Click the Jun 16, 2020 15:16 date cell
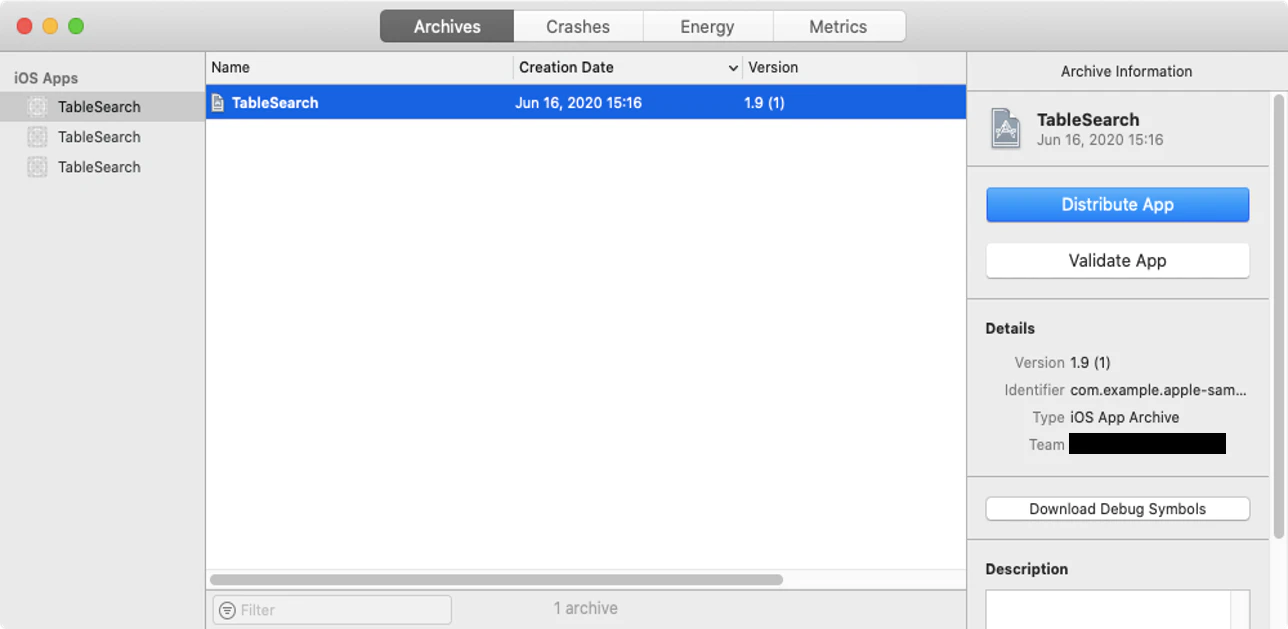This screenshot has width=1288, height=629. 578,102
